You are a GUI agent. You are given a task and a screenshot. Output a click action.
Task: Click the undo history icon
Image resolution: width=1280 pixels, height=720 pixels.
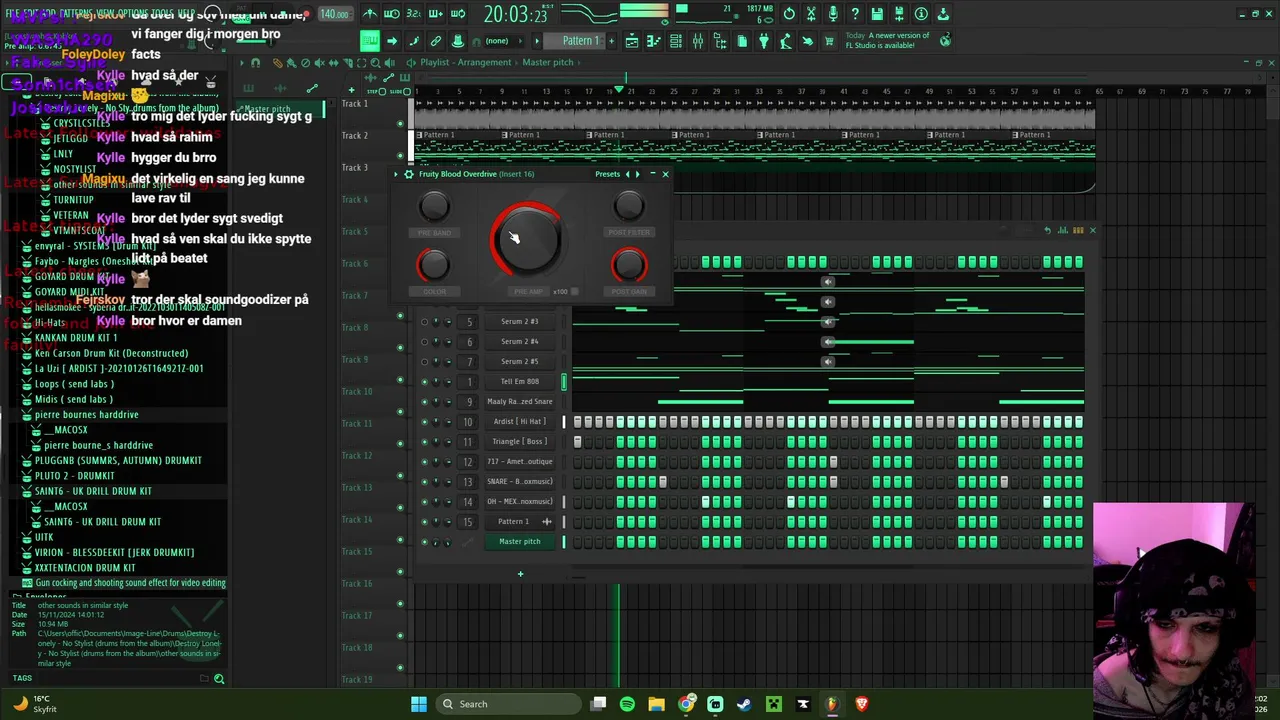click(789, 14)
